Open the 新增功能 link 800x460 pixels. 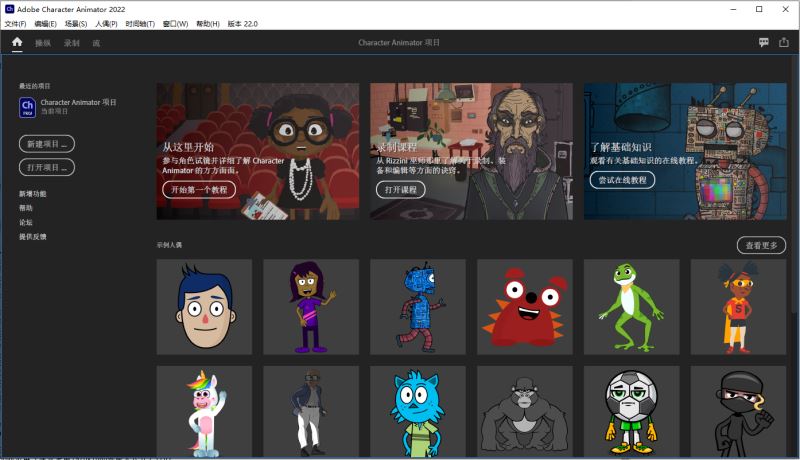[x=33, y=194]
